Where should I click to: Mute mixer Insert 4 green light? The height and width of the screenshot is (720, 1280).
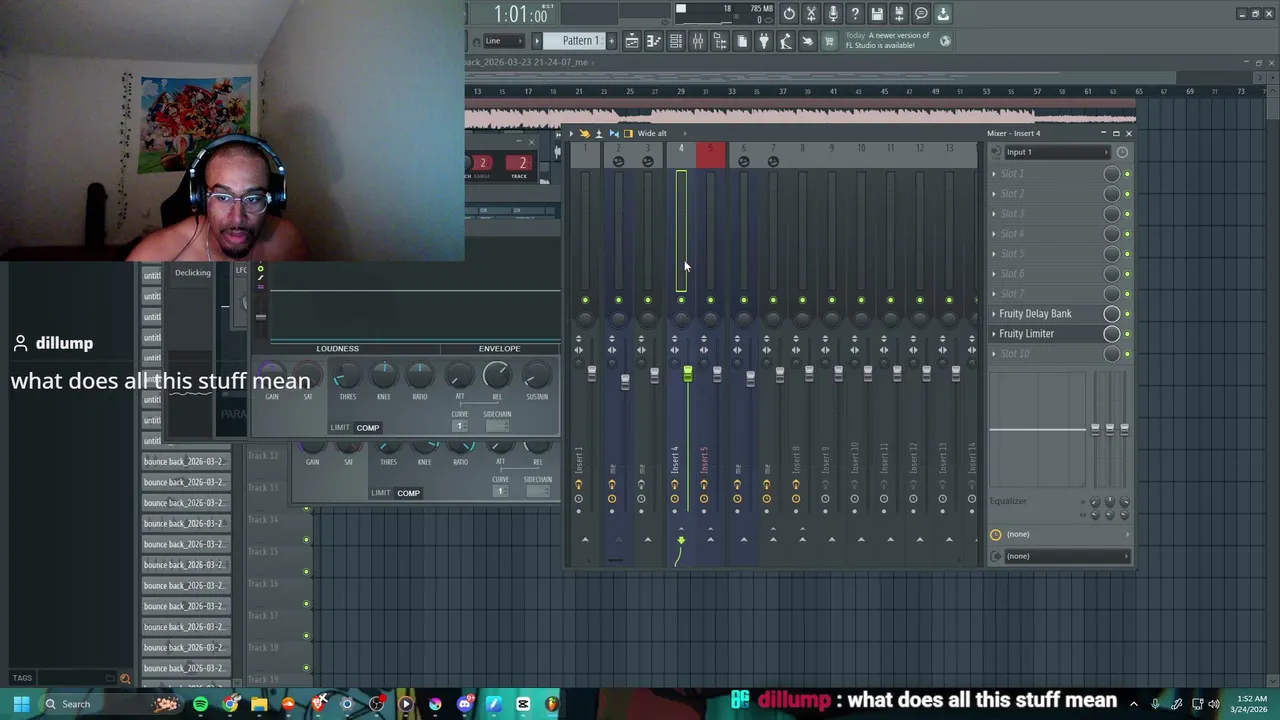tap(681, 300)
